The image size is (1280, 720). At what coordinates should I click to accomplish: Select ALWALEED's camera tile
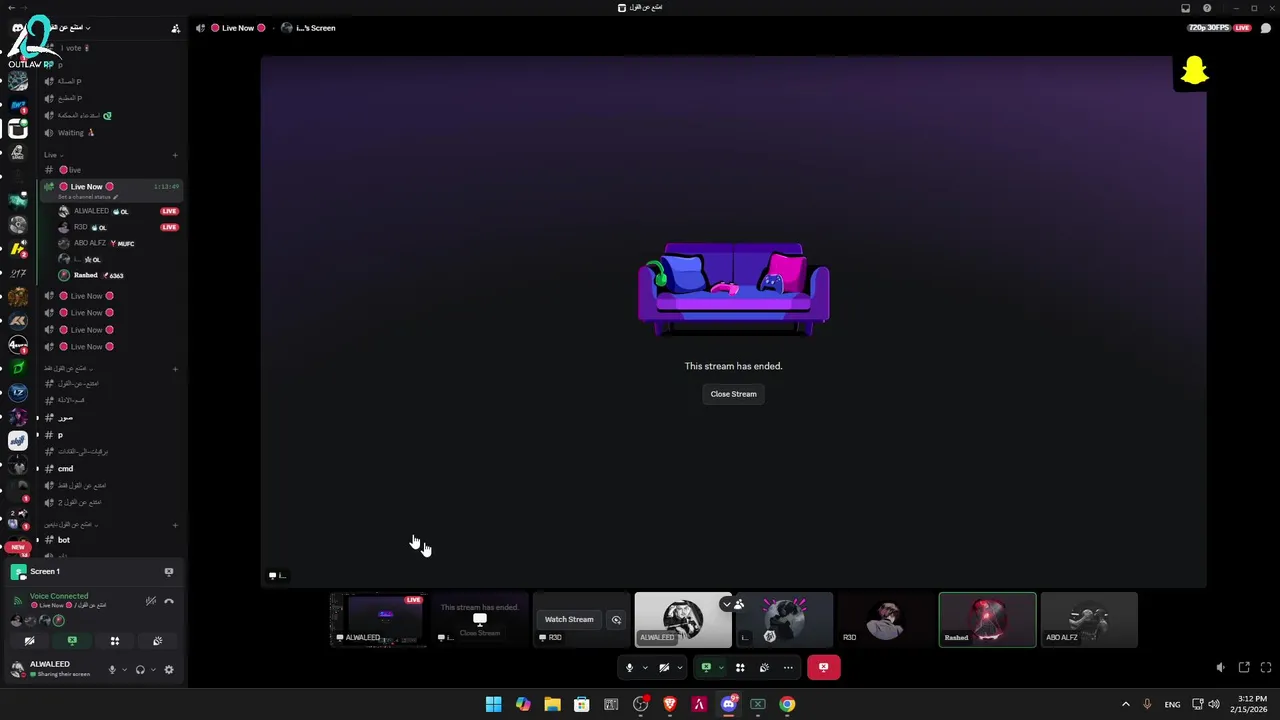pos(683,620)
